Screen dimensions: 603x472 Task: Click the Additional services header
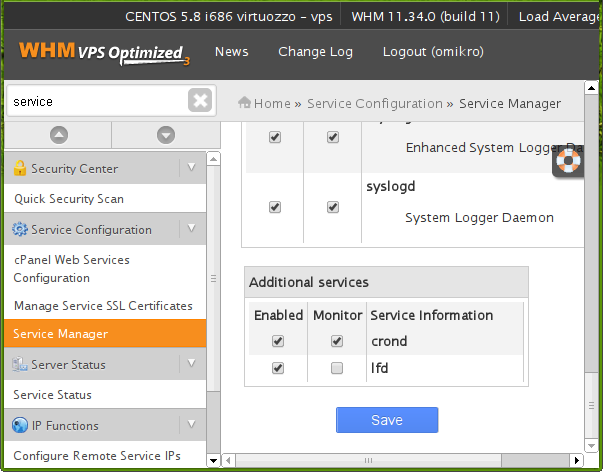point(386,282)
